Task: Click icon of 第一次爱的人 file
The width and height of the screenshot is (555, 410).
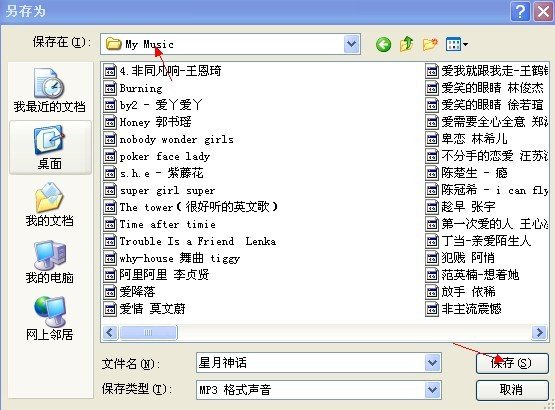Action: point(432,224)
